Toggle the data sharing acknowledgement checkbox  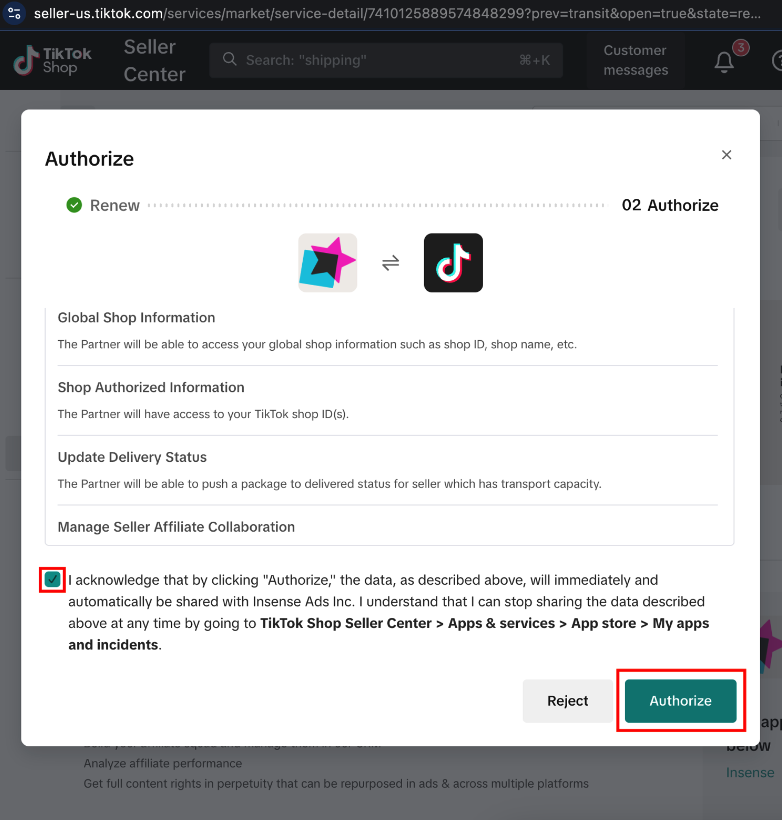click(52, 579)
